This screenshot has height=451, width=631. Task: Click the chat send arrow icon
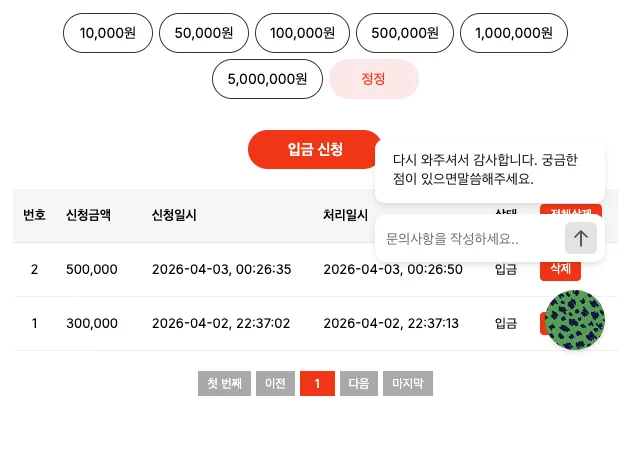(x=581, y=238)
